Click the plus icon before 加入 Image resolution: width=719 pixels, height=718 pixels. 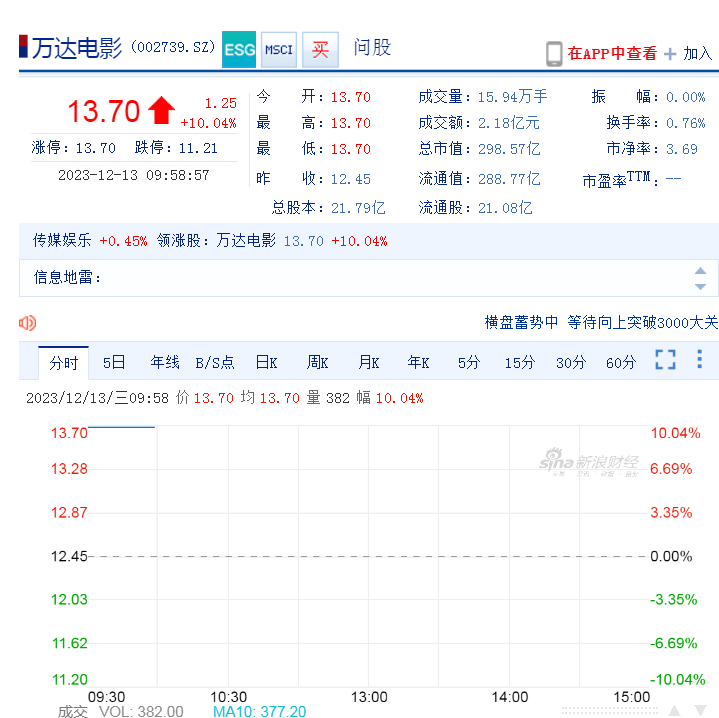pos(670,54)
